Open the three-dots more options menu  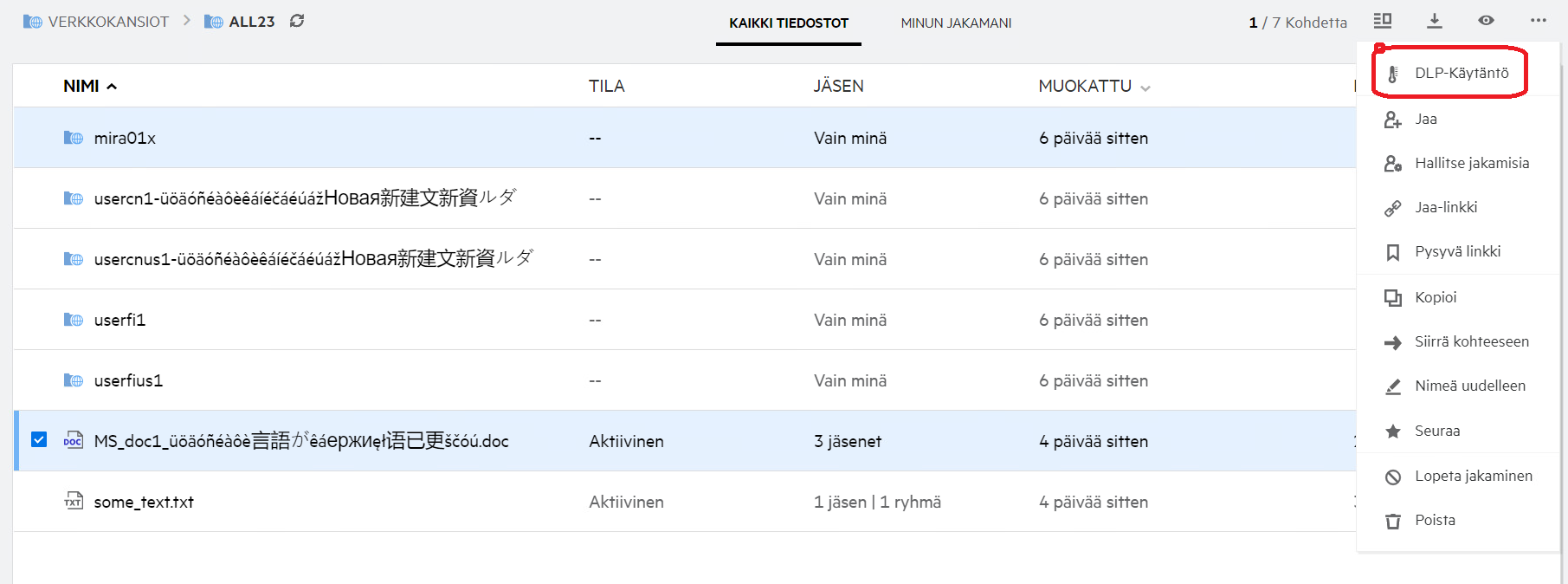[1538, 21]
